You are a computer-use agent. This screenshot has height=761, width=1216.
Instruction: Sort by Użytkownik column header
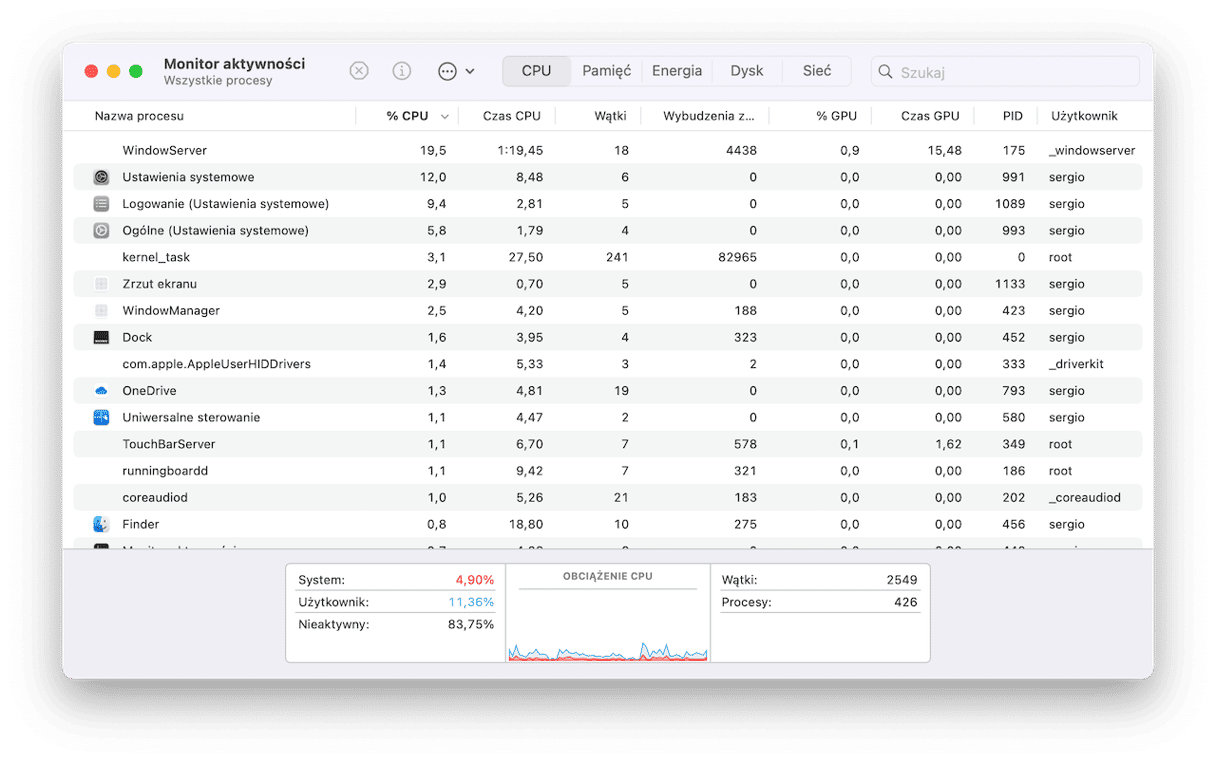point(1084,116)
